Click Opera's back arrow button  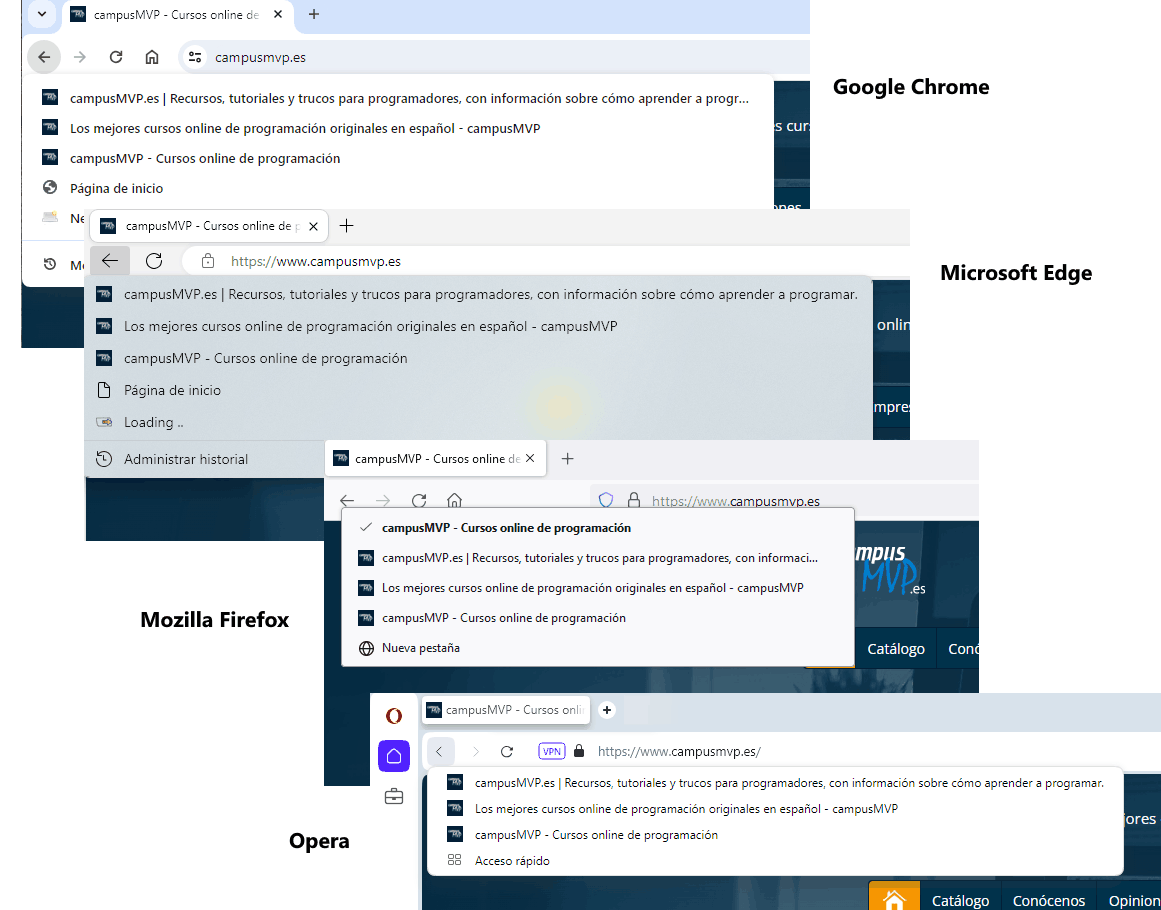point(440,751)
